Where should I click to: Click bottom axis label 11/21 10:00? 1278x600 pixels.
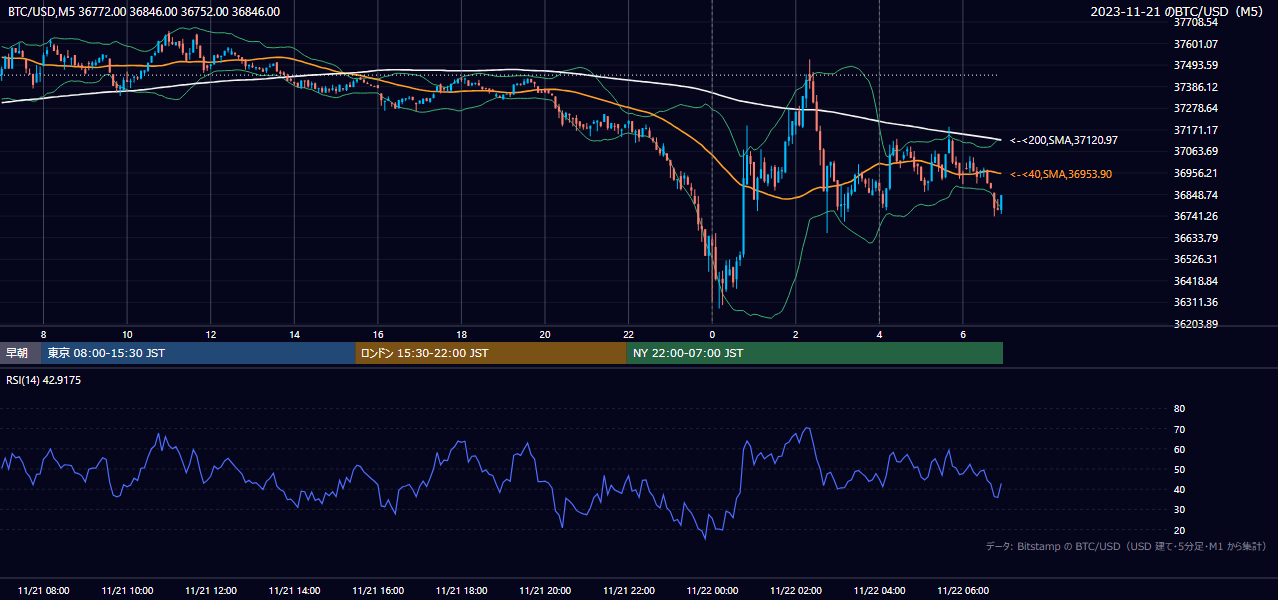click(x=127, y=590)
